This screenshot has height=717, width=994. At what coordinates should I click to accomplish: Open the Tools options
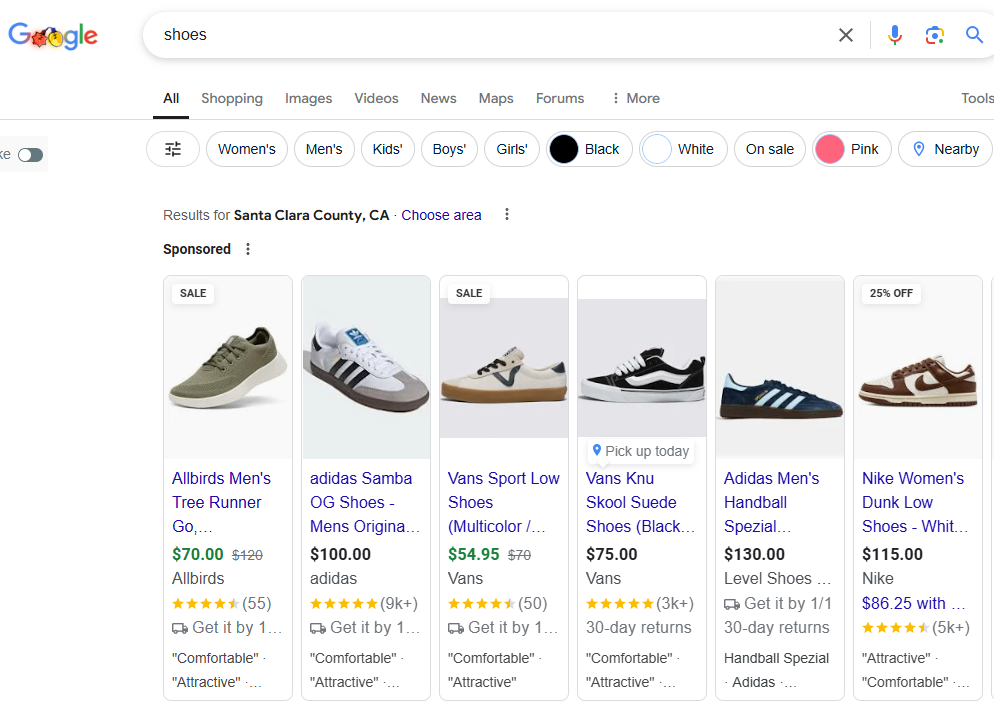977,98
